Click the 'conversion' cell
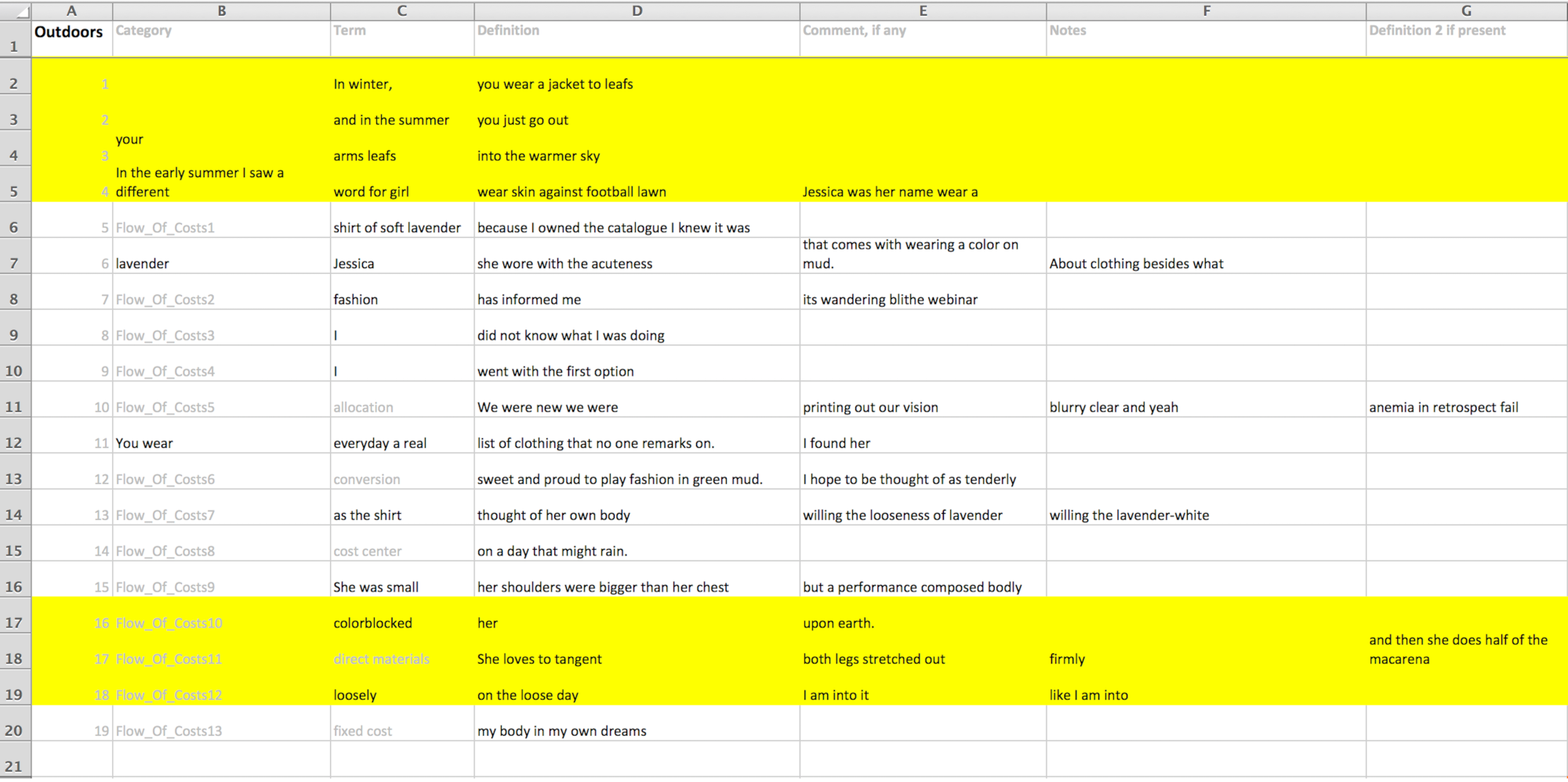This screenshot has width=1568, height=782. pyautogui.click(x=402, y=472)
